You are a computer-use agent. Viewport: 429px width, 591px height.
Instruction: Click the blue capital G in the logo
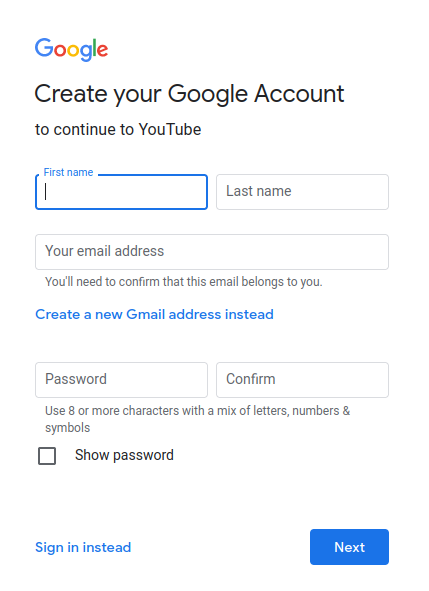pos(44,47)
